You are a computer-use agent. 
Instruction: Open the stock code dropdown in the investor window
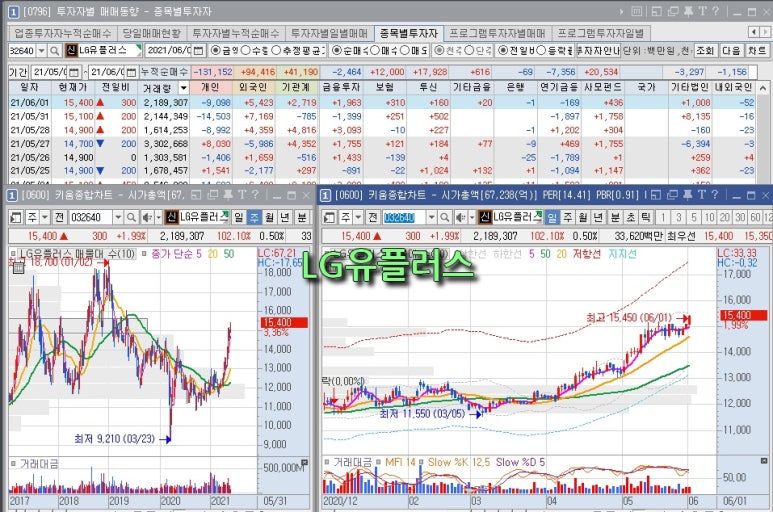[41, 51]
